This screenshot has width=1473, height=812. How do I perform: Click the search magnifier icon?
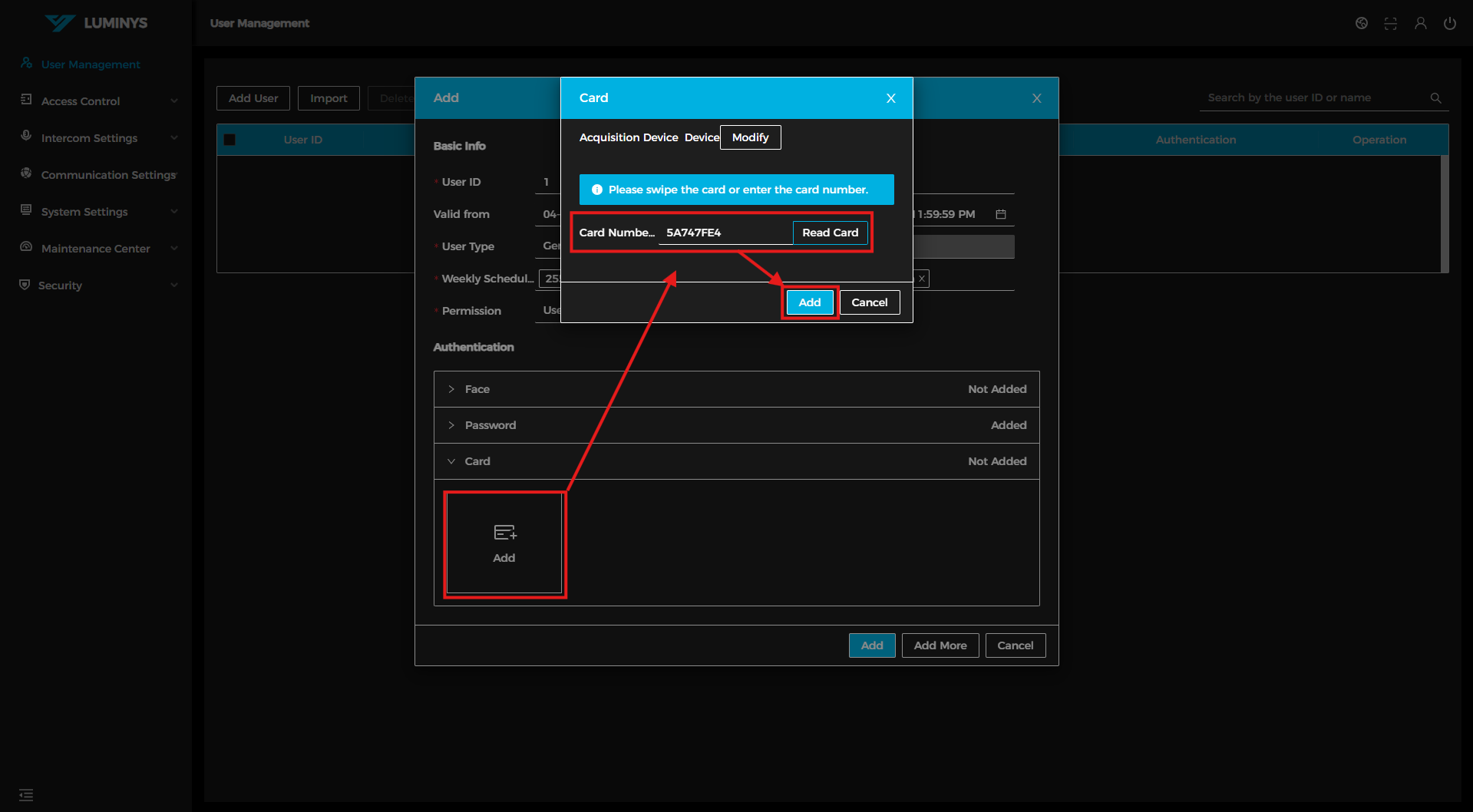(1435, 98)
